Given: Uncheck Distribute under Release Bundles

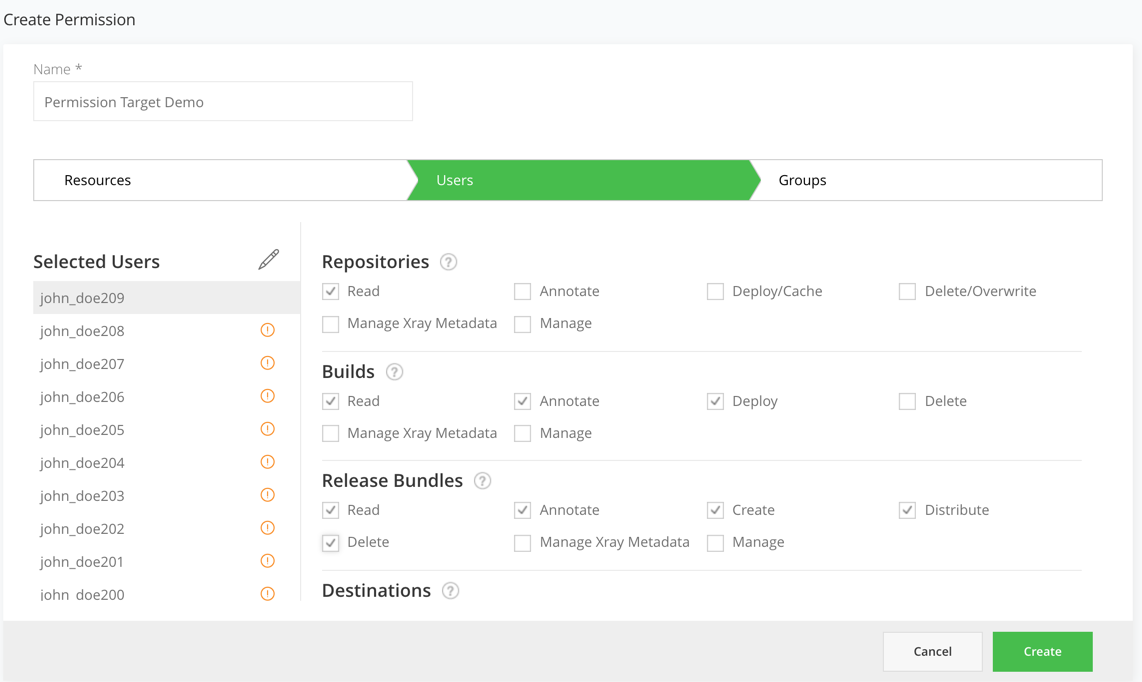Looking at the screenshot, I should pyautogui.click(x=907, y=510).
